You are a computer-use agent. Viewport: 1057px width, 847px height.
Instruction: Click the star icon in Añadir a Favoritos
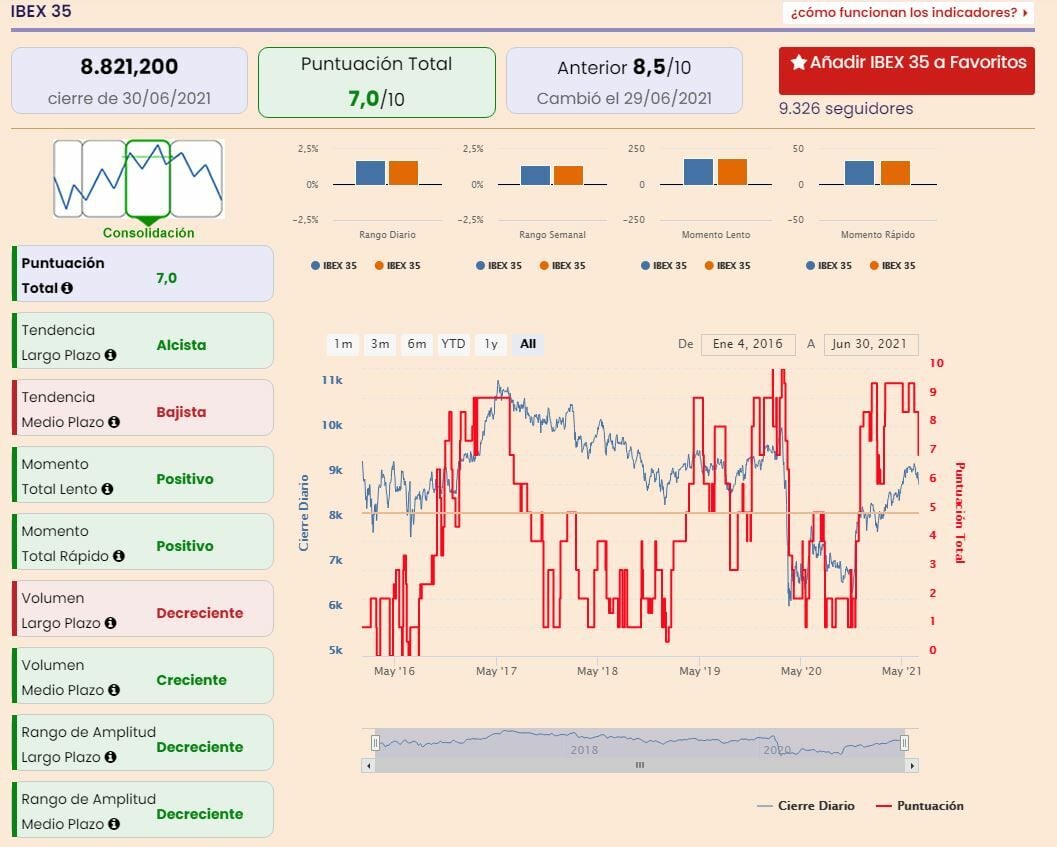coord(799,63)
